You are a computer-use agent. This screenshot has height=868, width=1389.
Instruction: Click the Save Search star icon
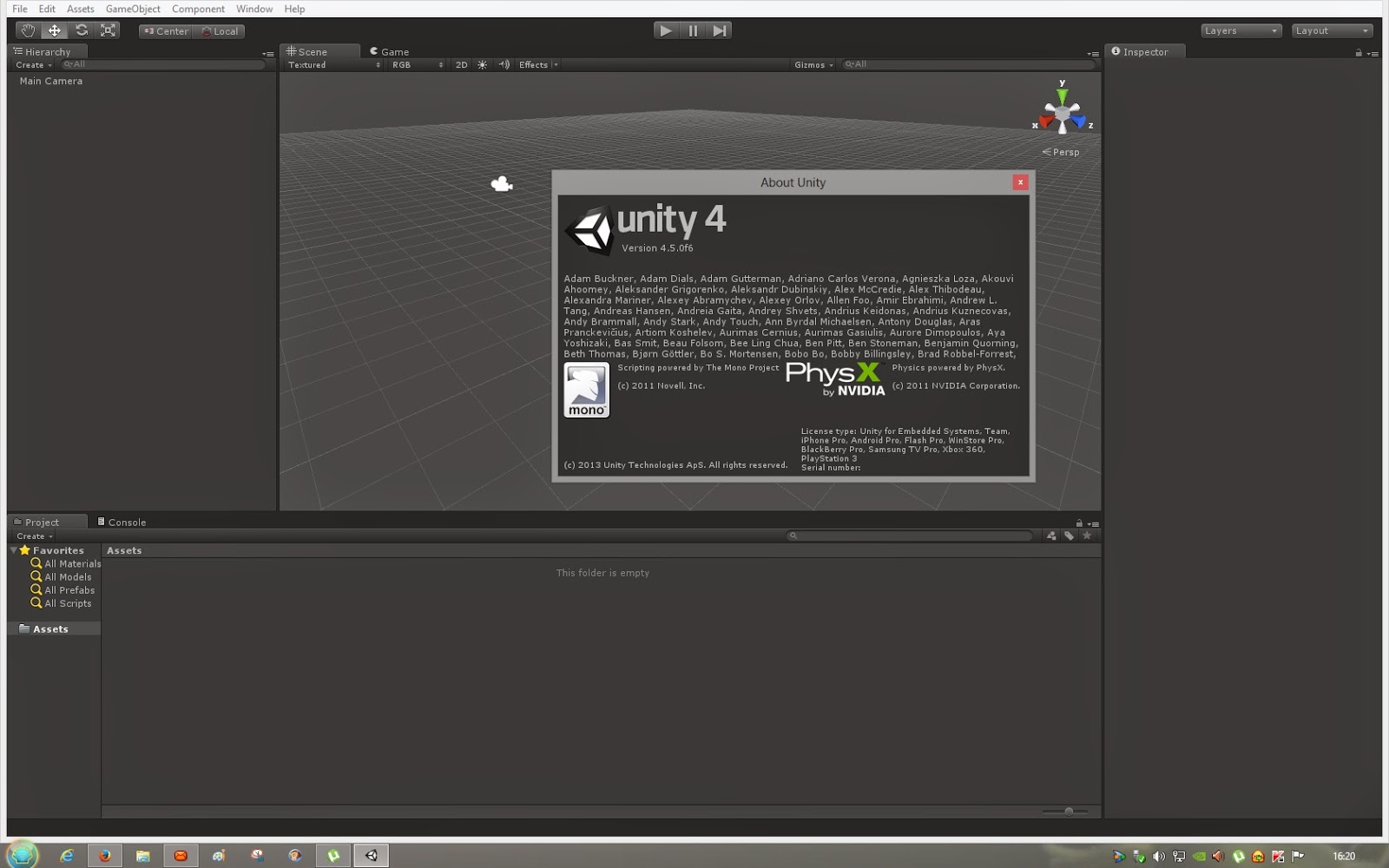1087,536
